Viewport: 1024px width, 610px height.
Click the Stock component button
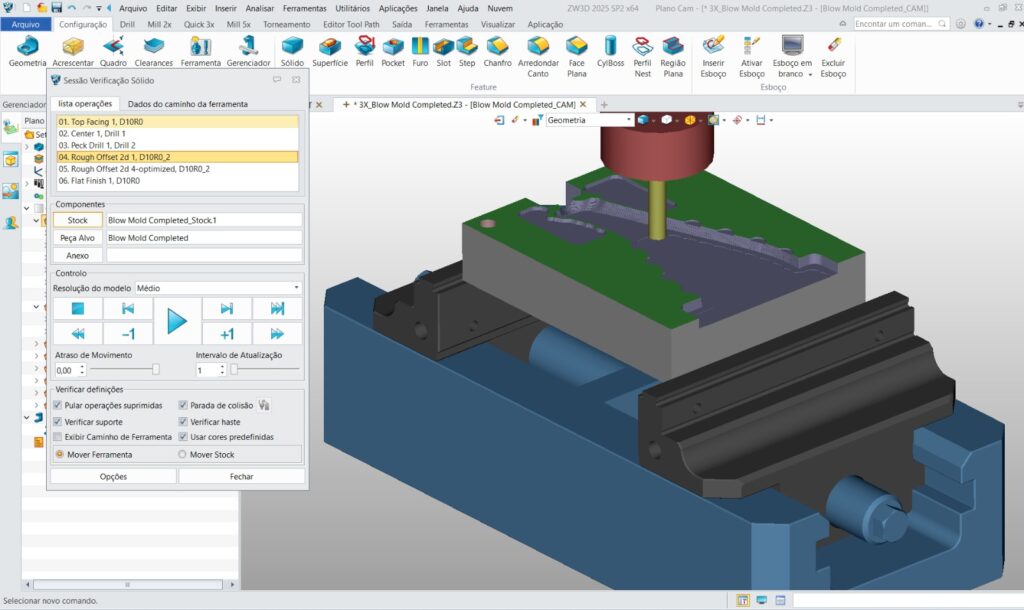click(78, 220)
